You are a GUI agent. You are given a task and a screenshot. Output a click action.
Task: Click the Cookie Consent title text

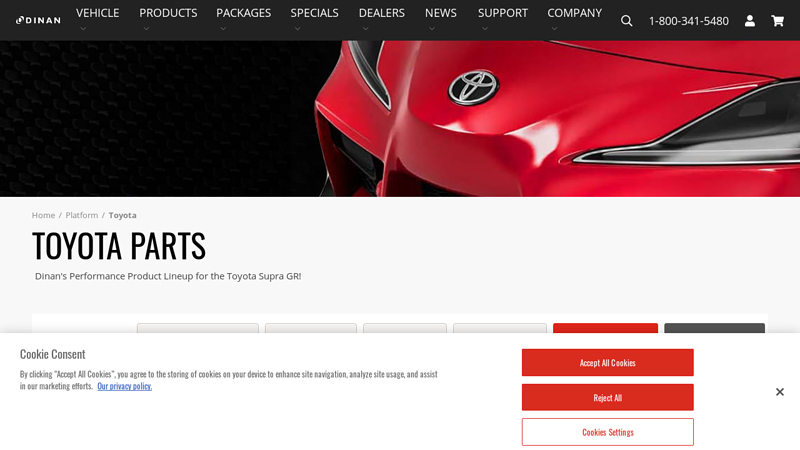53,354
